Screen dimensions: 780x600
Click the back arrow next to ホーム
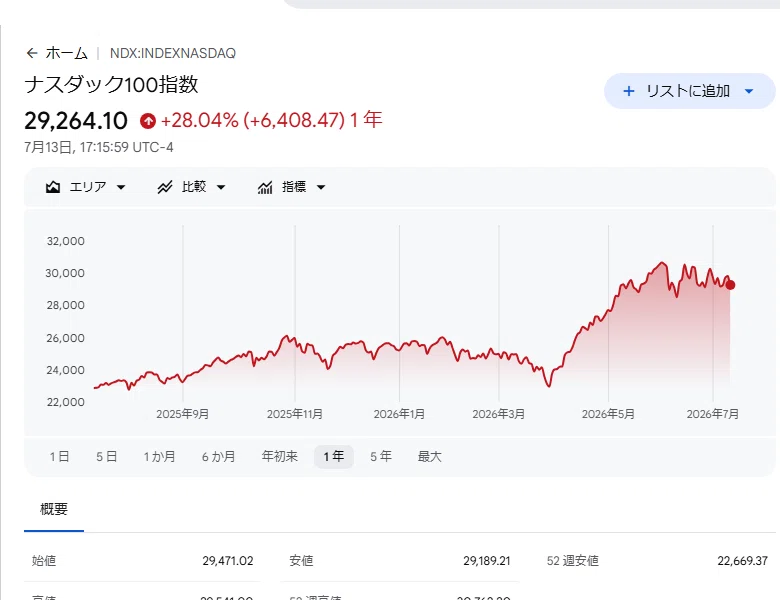(x=32, y=53)
